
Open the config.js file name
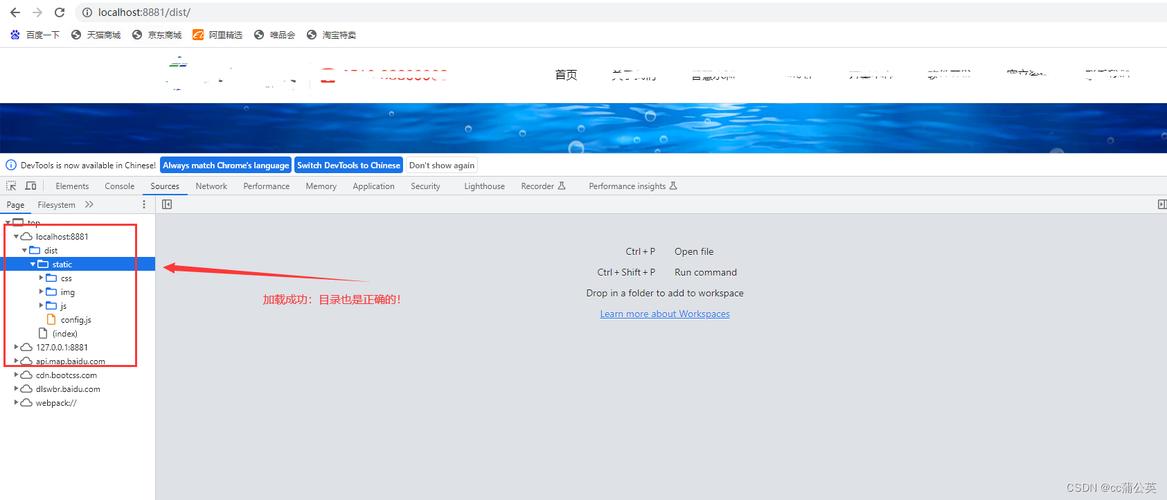click(76, 320)
